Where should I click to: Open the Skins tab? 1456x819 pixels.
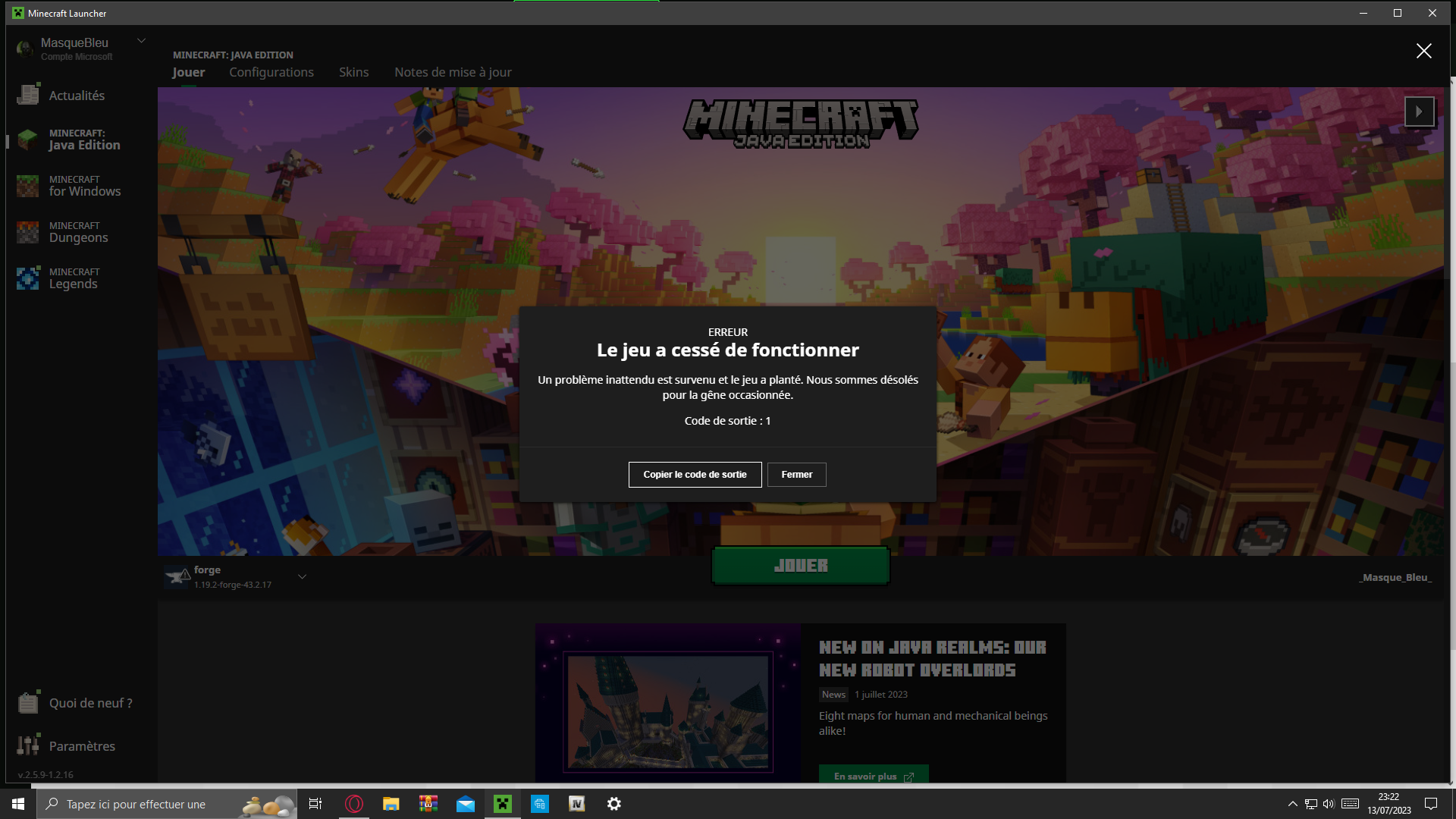point(353,72)
